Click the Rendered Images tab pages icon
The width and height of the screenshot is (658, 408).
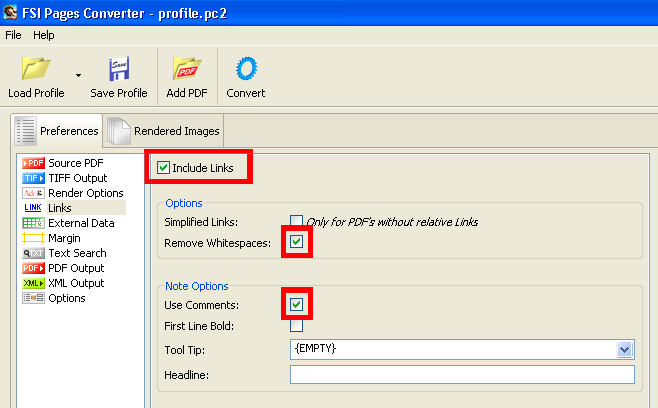(118, 131)
